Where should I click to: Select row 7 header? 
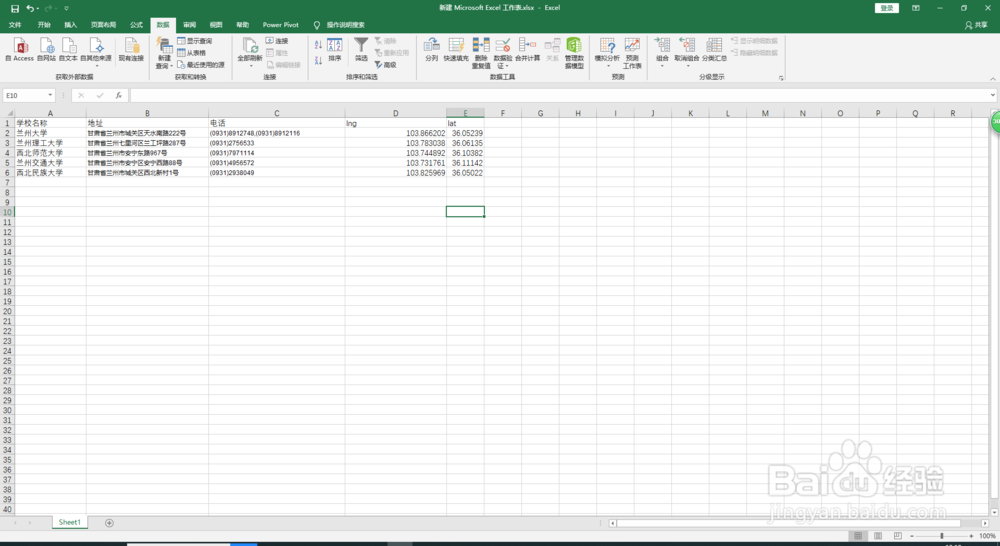click(x=8, y=182)
